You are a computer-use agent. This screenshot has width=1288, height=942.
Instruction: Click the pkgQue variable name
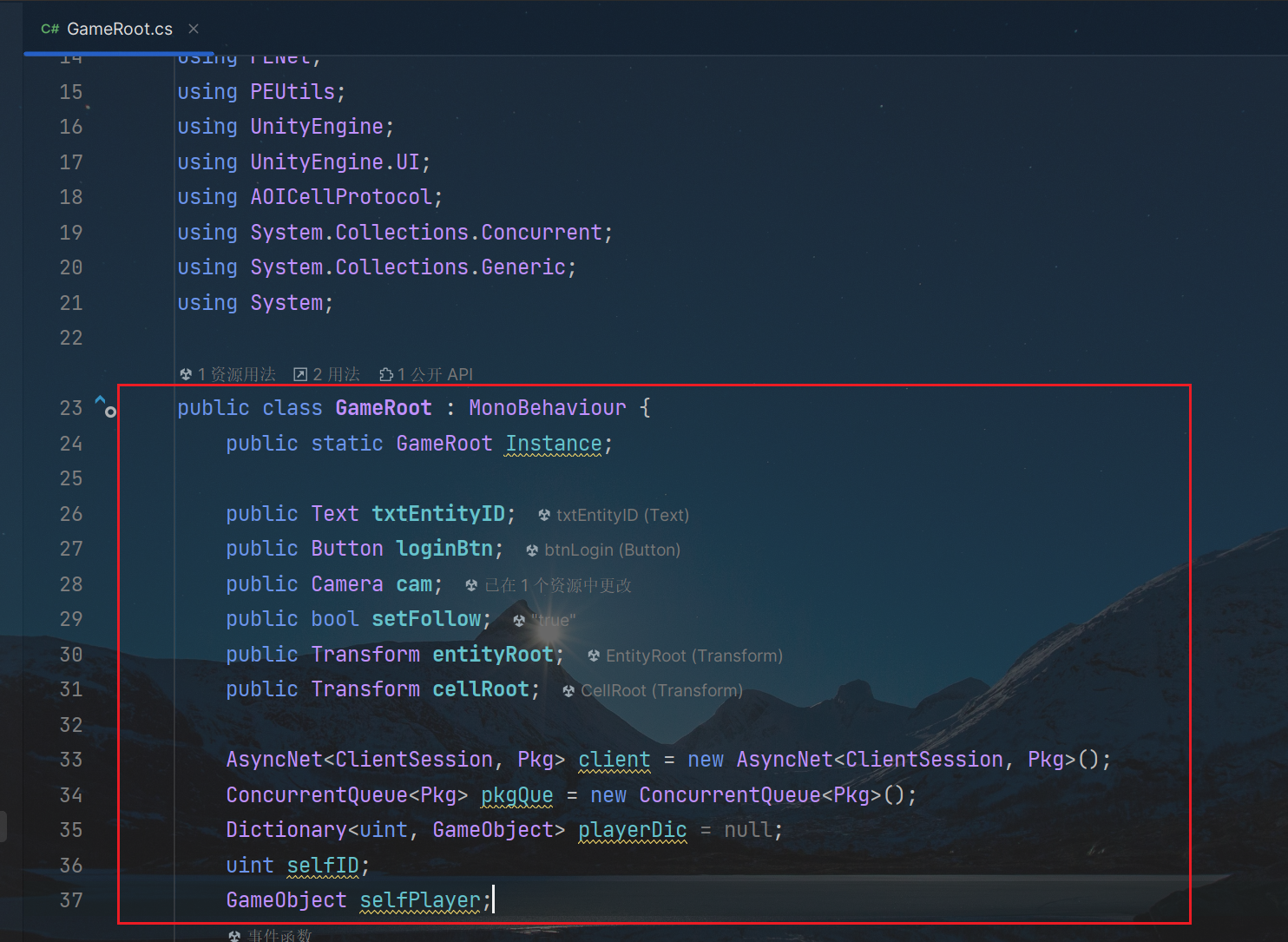tap(517, 795)
